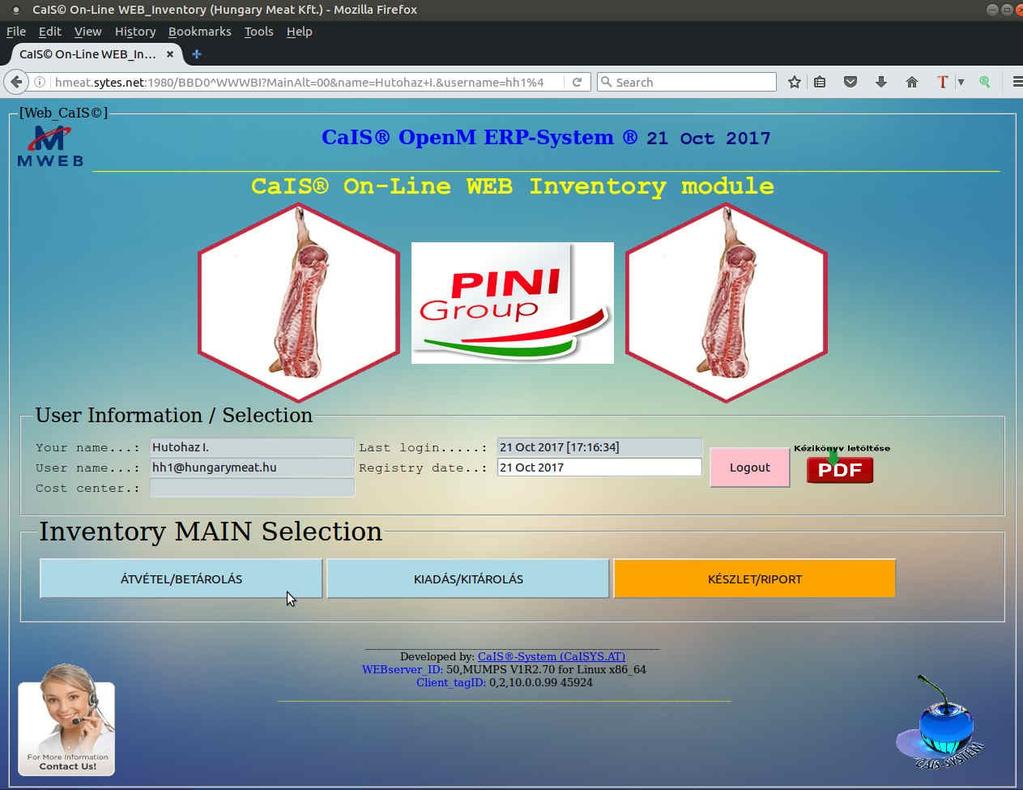Viewport: 1023px width, 790px height.
Task: Open ÁTVÉTEL/BETÁROLÁS inventory section
Action: (x=181, y=579)
